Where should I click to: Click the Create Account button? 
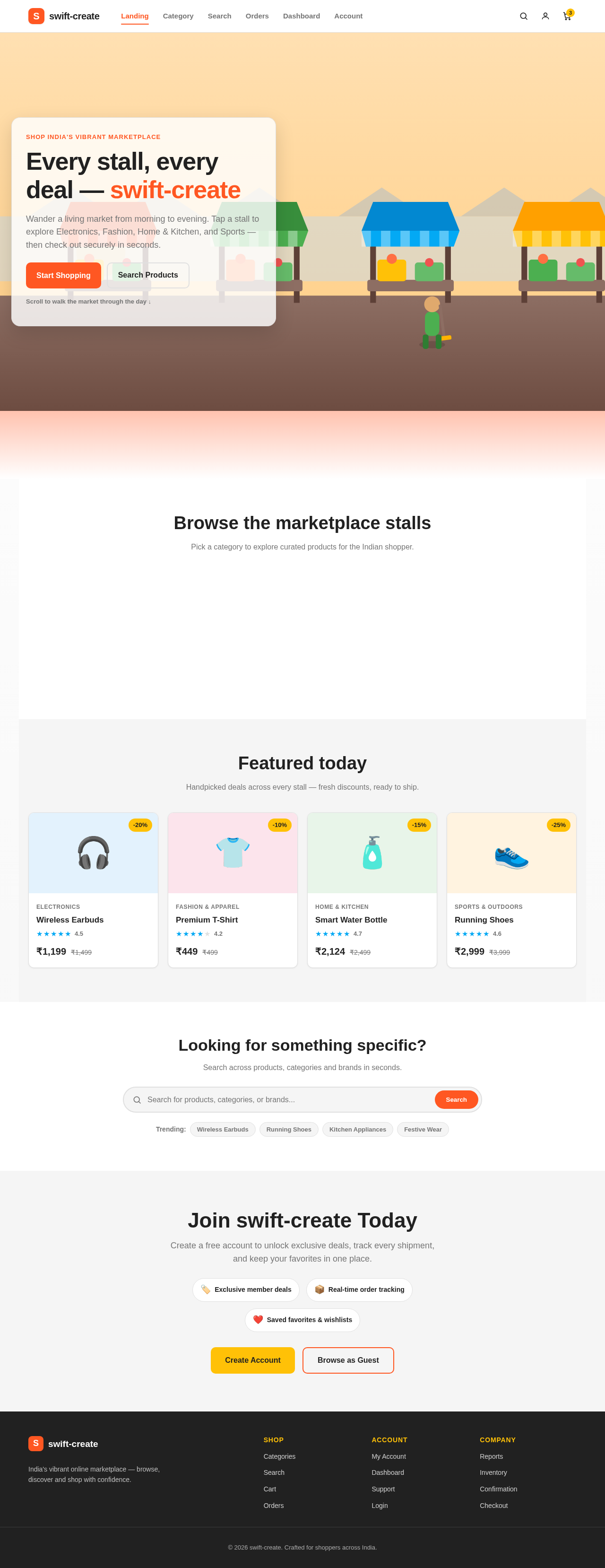coord(252,1360)
